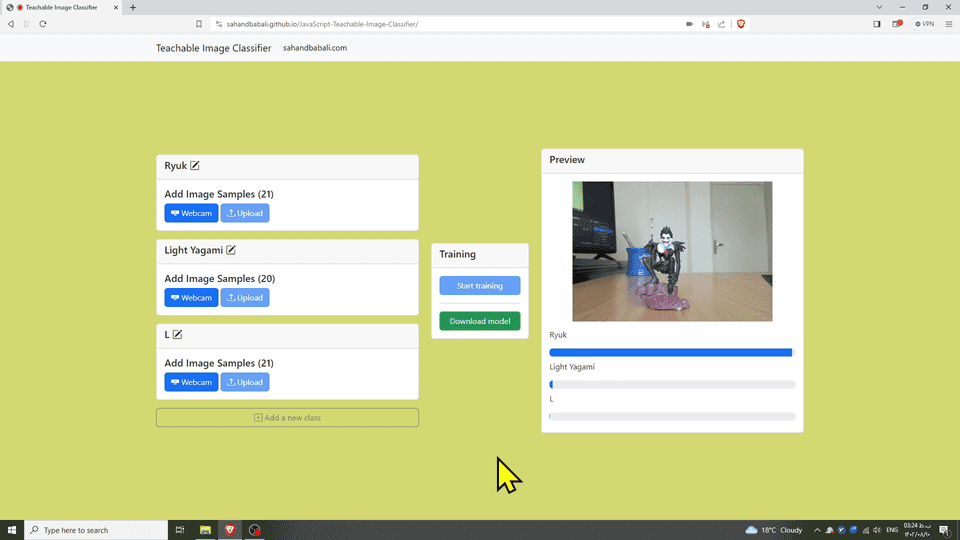Edit the L class name
Screen dimensions: 960x540
click(x=178, y=334)
